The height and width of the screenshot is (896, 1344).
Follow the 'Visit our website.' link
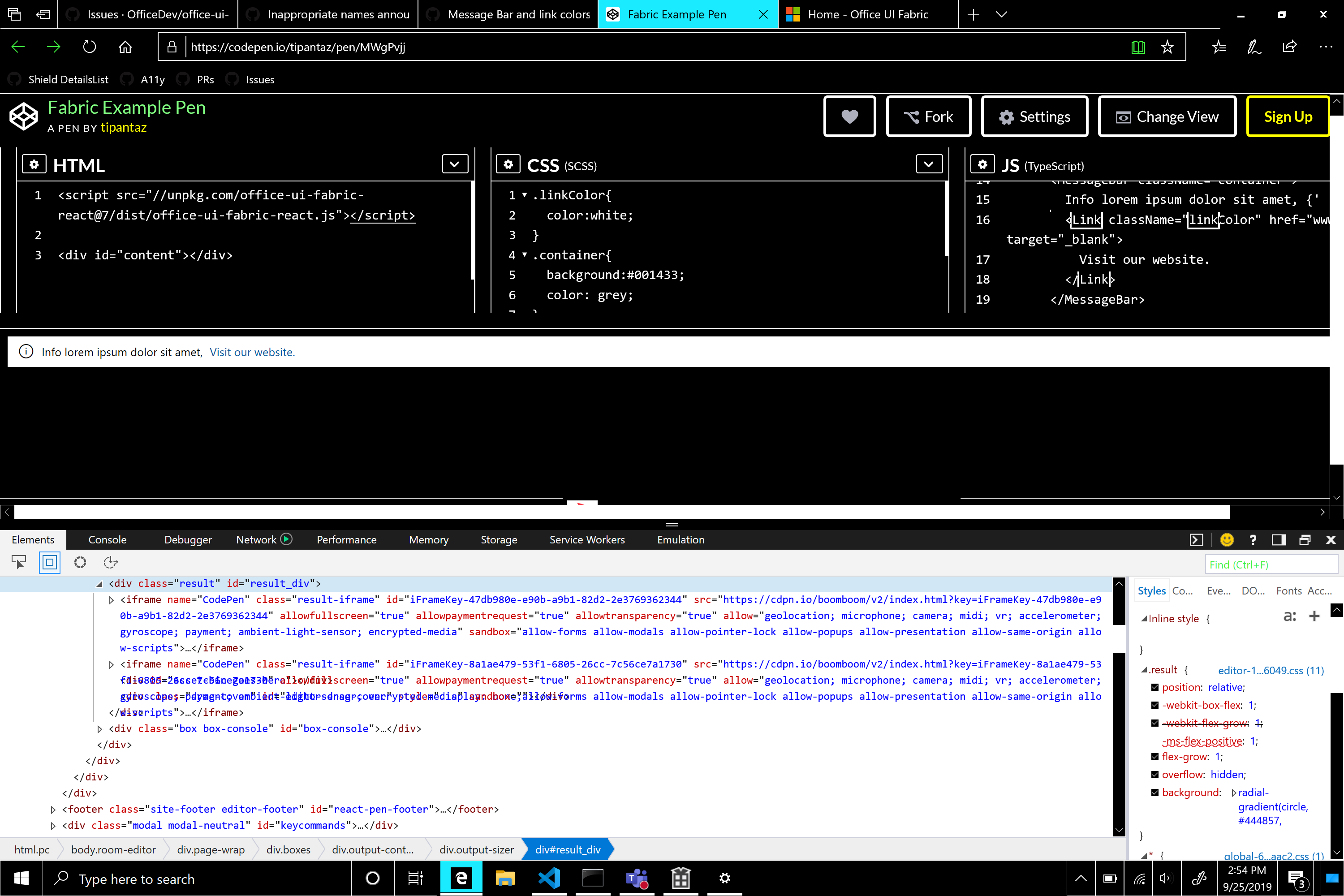[252, 352]
